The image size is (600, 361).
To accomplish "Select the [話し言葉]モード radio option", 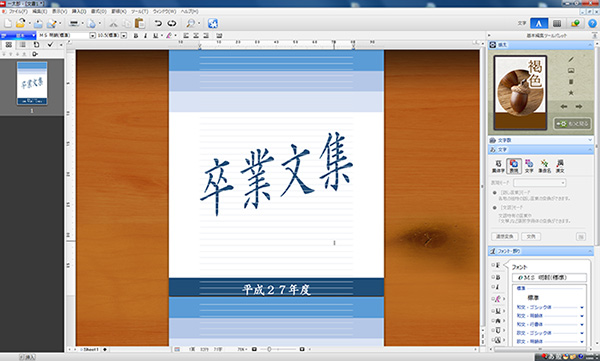I will (x=495, y=193).
